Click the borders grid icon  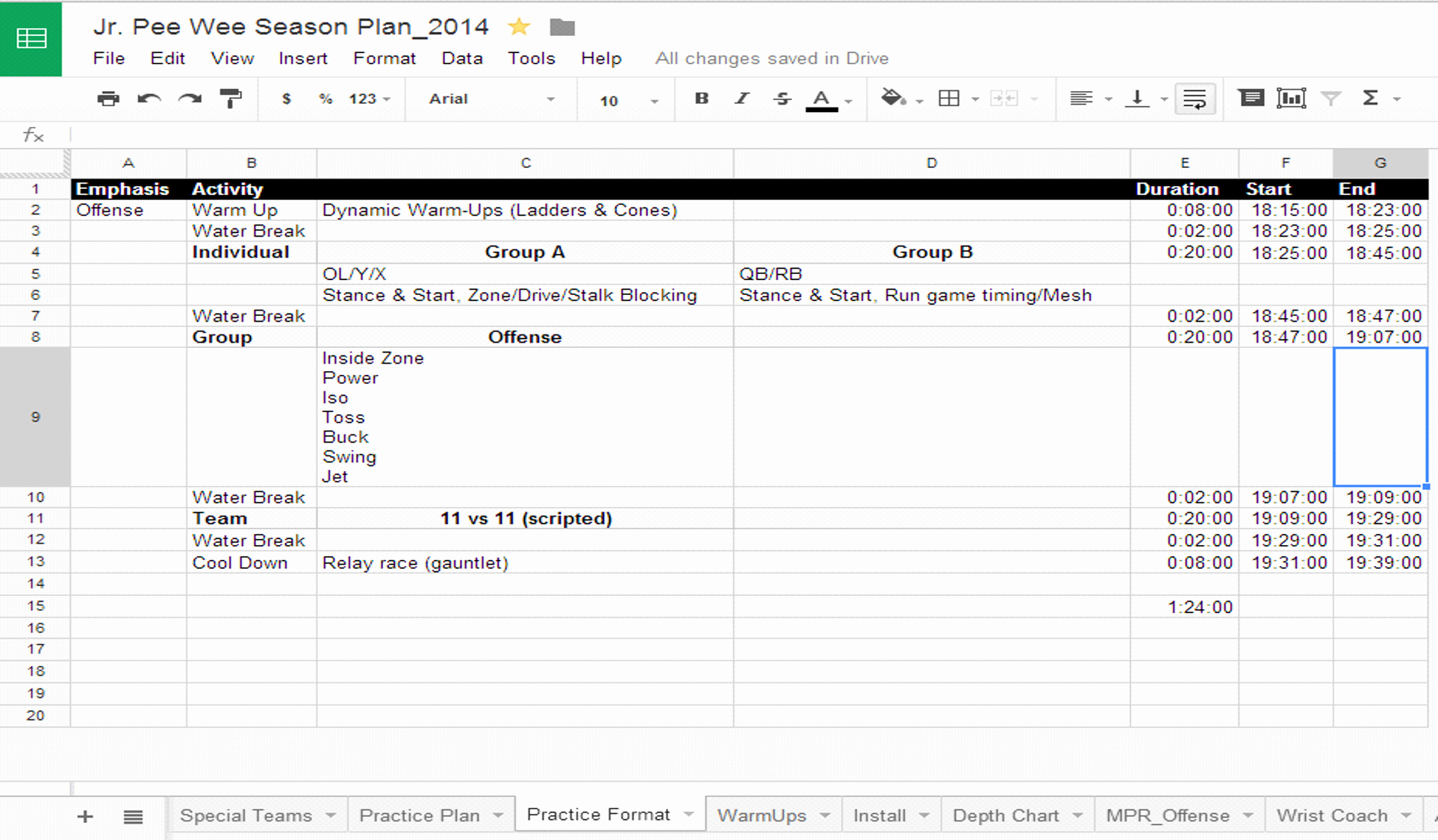[x=947, y=98]
